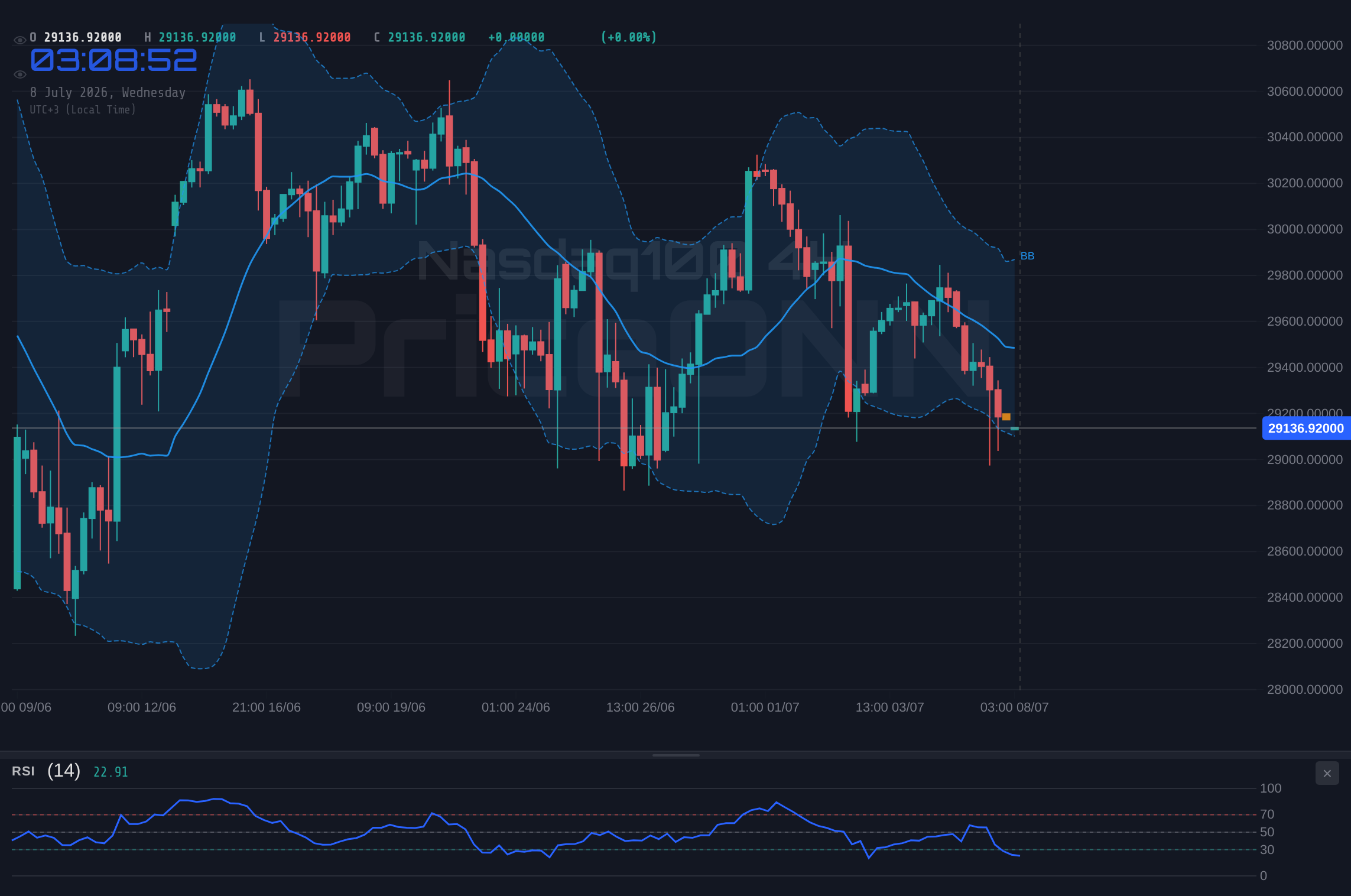Click the date text 8 July 2026, Wednesday
The height and width of the screenshot is (896, 1351).
(108, 93)
